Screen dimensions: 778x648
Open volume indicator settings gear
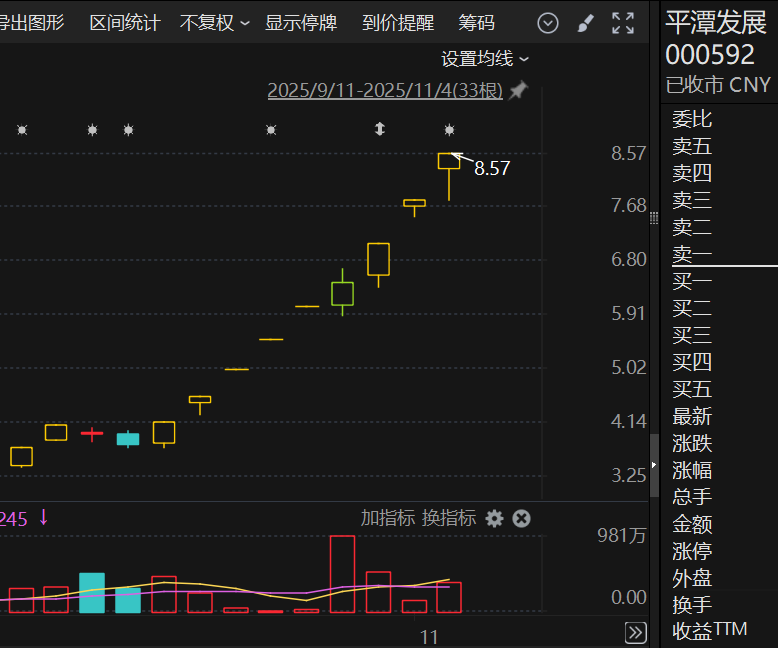pyautogui.click(x=494, y=518)
